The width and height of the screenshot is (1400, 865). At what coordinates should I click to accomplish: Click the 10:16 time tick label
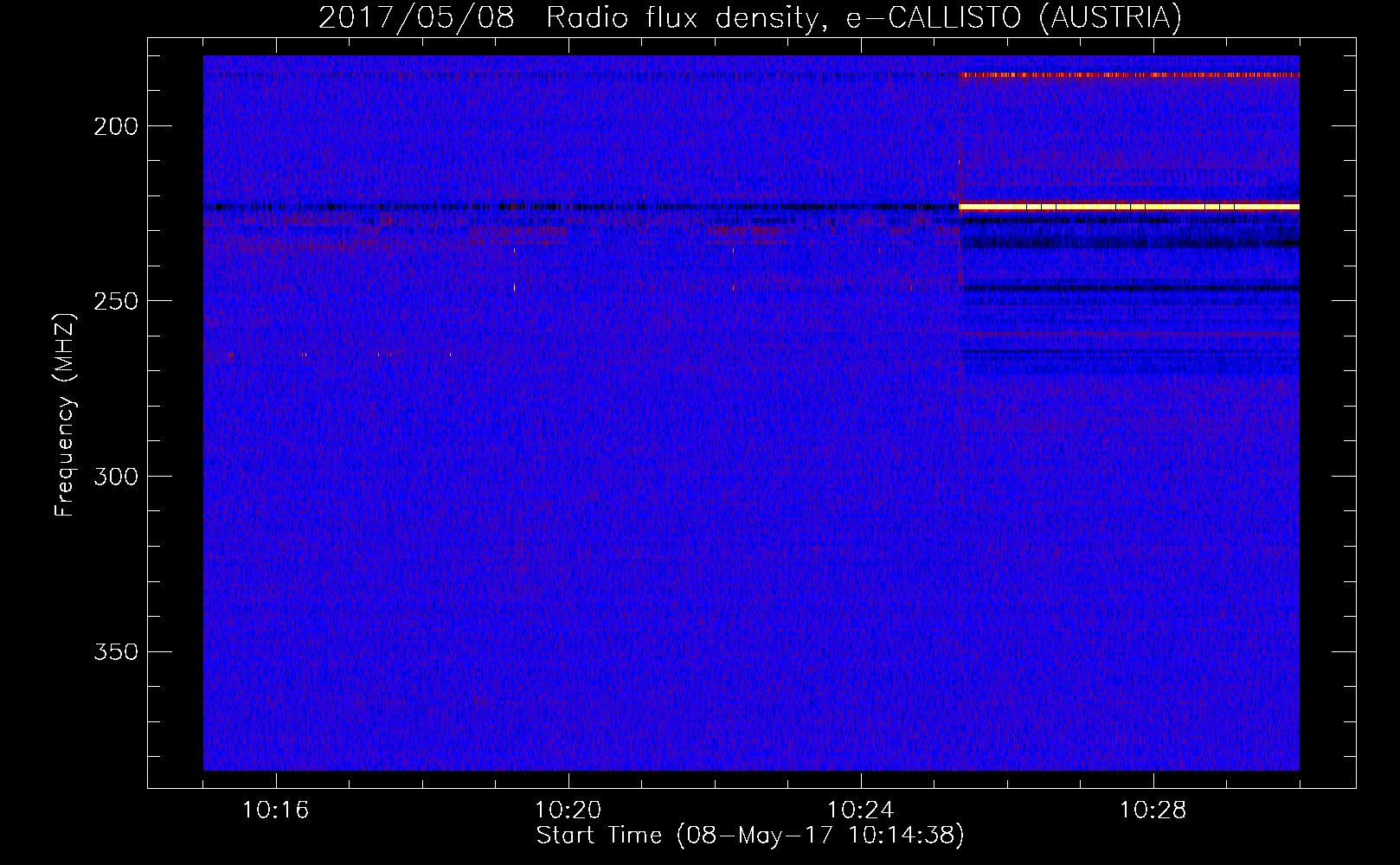(x=275, y=811)
